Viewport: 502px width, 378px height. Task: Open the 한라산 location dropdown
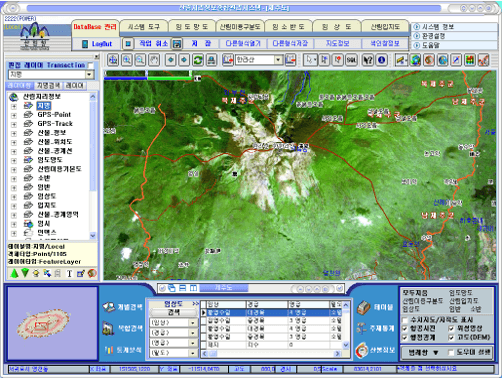click(278, 60)
